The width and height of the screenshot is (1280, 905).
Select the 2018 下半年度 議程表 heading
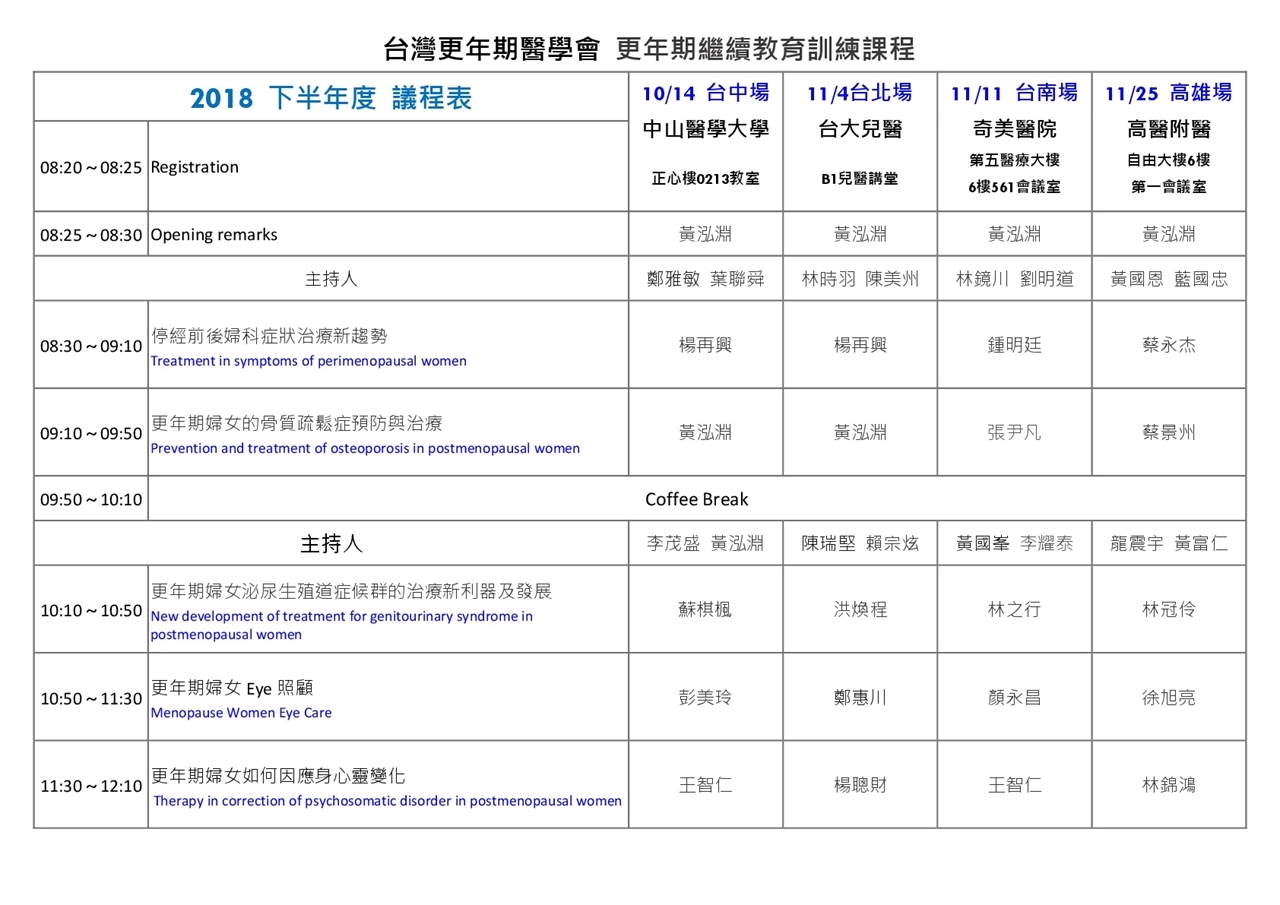(x=331, y=98)
